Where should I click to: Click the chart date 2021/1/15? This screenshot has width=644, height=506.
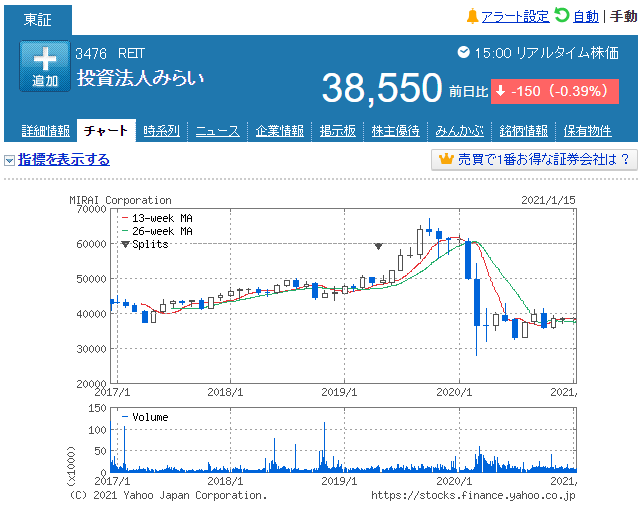point(548,200)
